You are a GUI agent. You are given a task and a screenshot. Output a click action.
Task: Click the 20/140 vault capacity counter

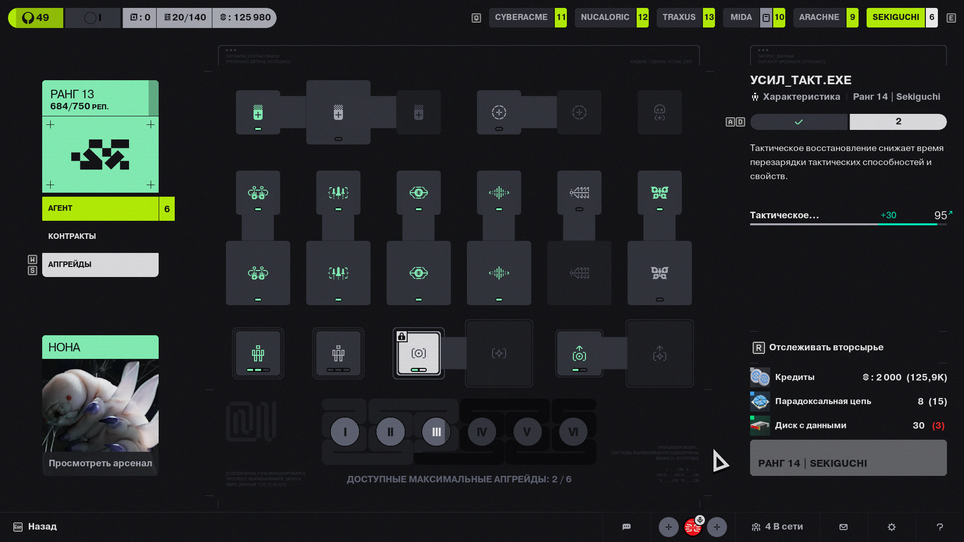(185, 17)
